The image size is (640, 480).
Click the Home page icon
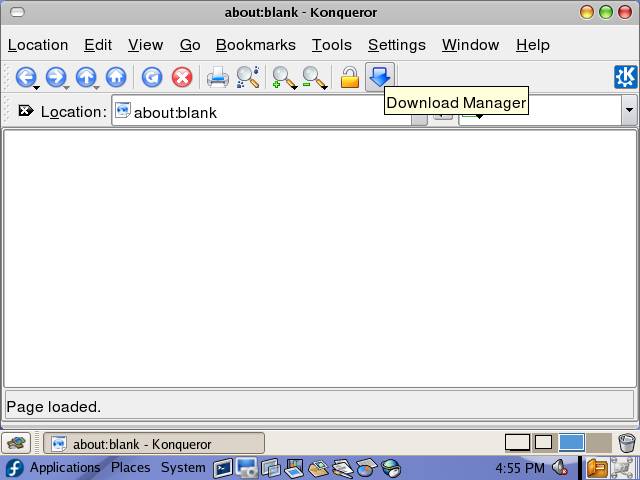[116, 77]
